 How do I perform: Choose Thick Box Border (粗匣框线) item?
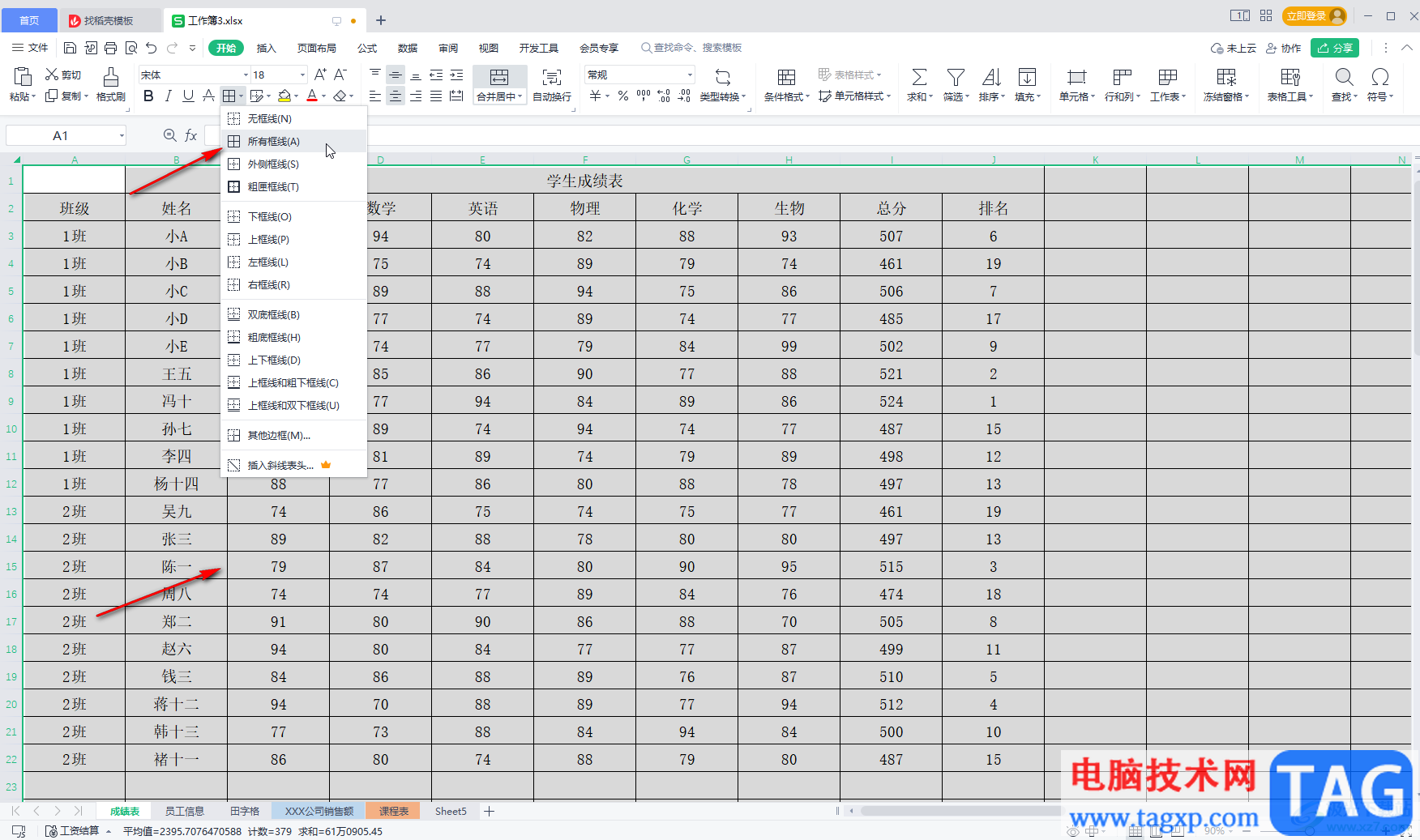coord(293,186)
